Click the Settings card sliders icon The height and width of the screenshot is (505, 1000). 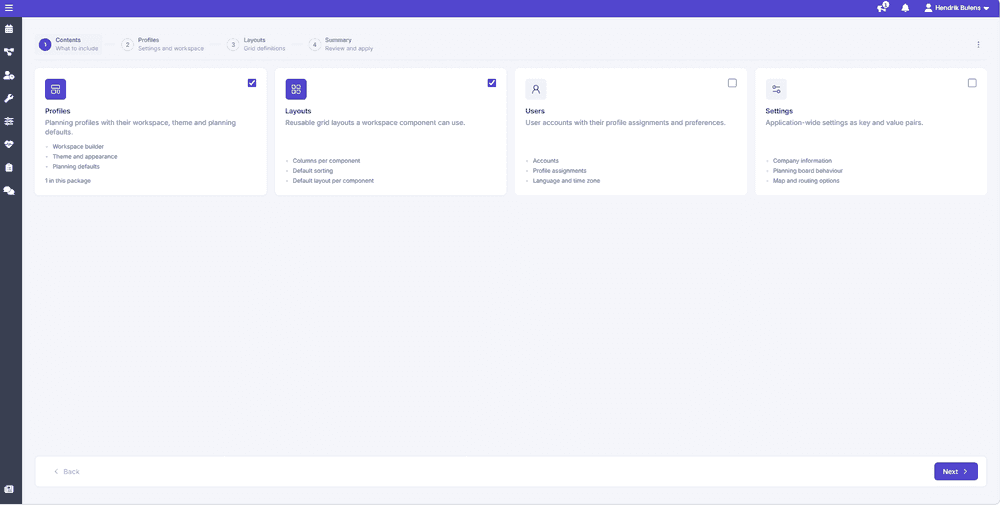tap(776, 89)
